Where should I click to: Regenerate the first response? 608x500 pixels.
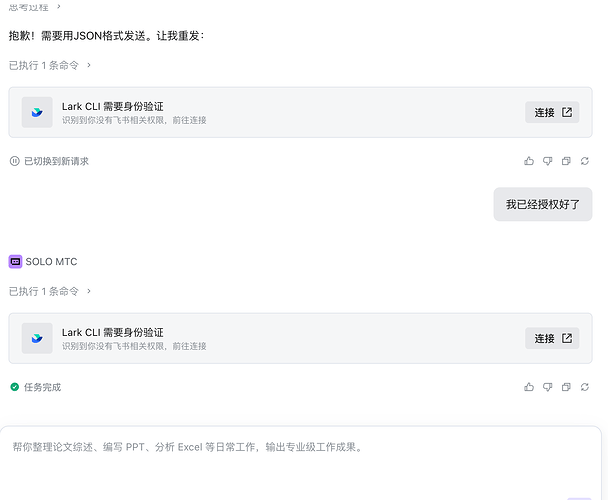[585, 161]
